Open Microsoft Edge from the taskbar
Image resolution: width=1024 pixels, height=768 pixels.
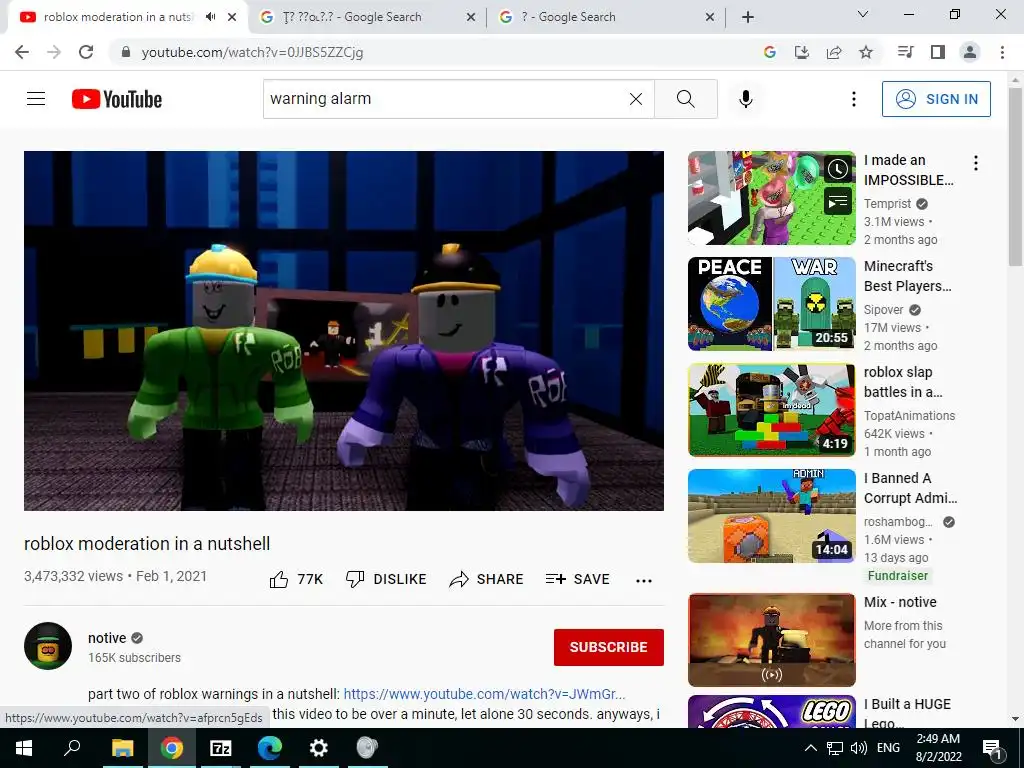[270, 748]
